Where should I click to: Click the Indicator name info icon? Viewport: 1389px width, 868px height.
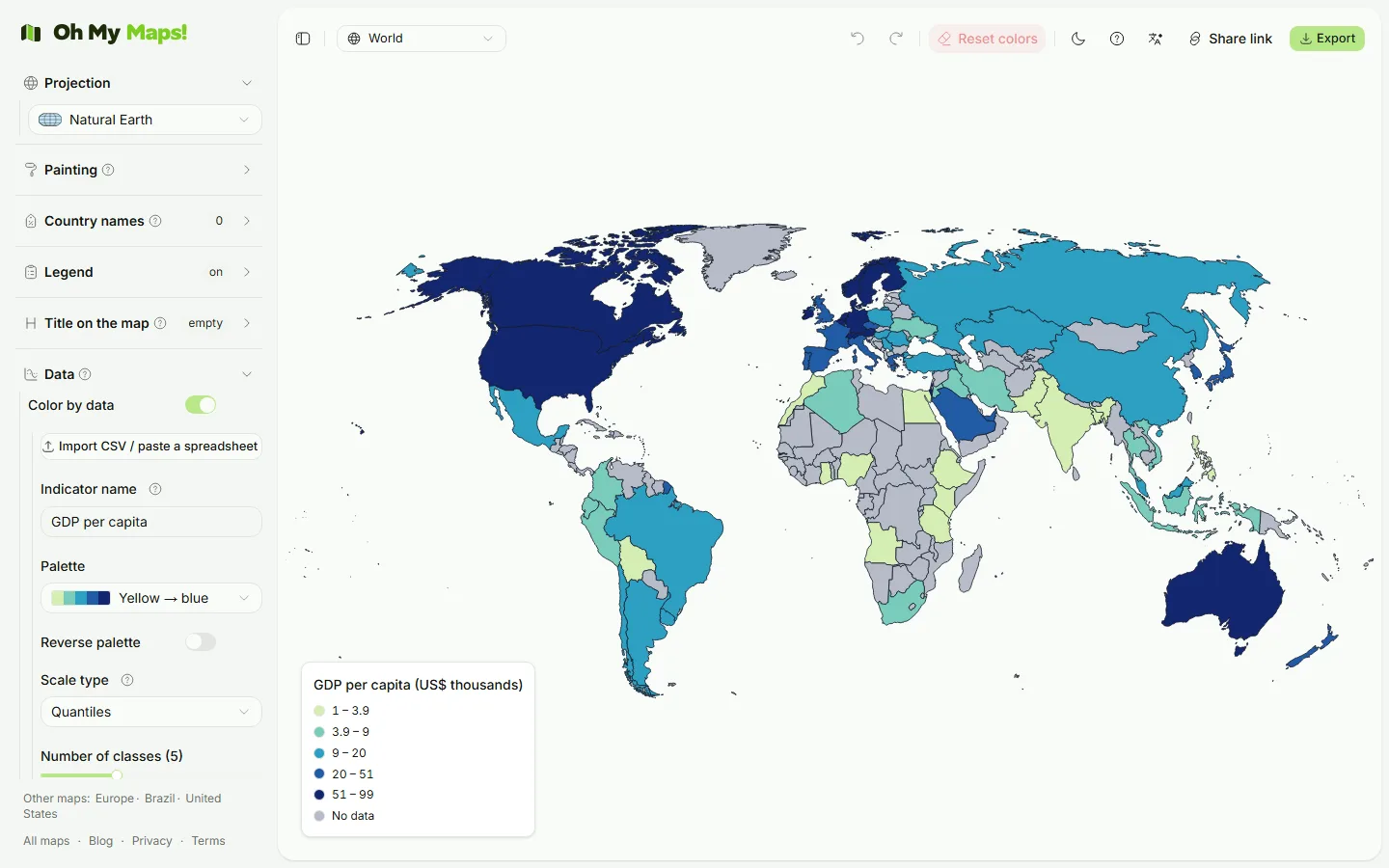(x=155, y=489)
